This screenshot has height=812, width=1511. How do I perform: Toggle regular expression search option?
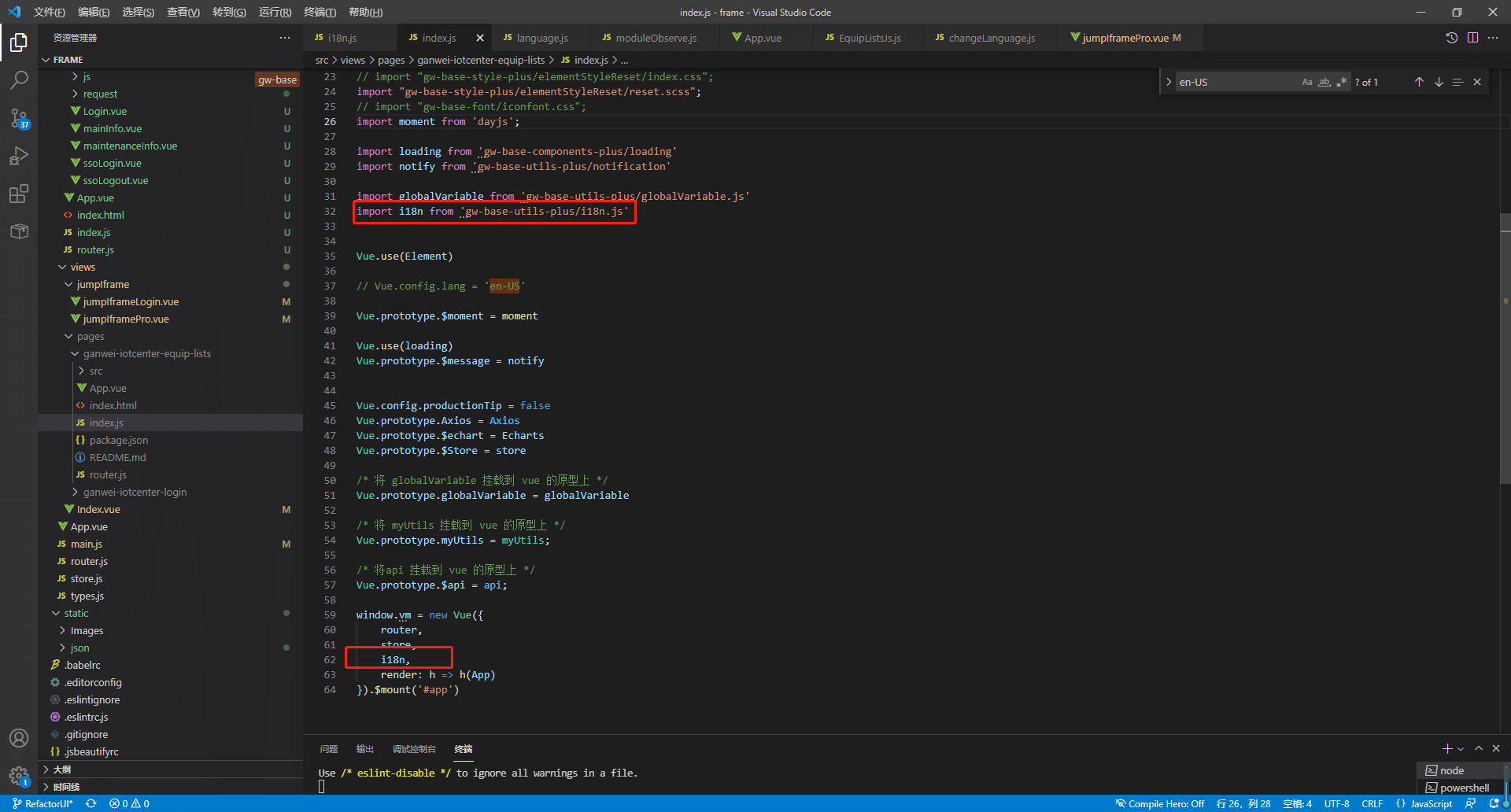tap(1342, 82)
